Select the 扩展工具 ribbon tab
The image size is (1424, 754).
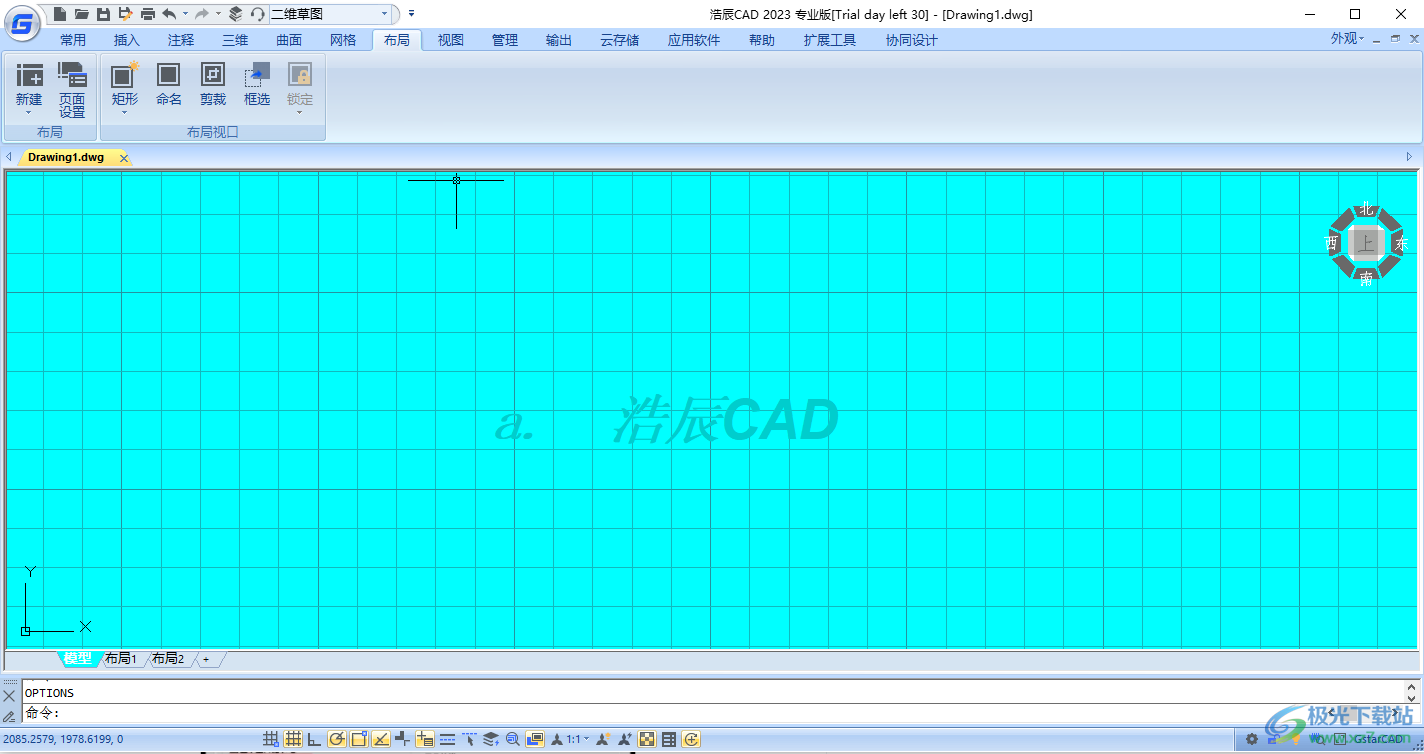(830, 40)
